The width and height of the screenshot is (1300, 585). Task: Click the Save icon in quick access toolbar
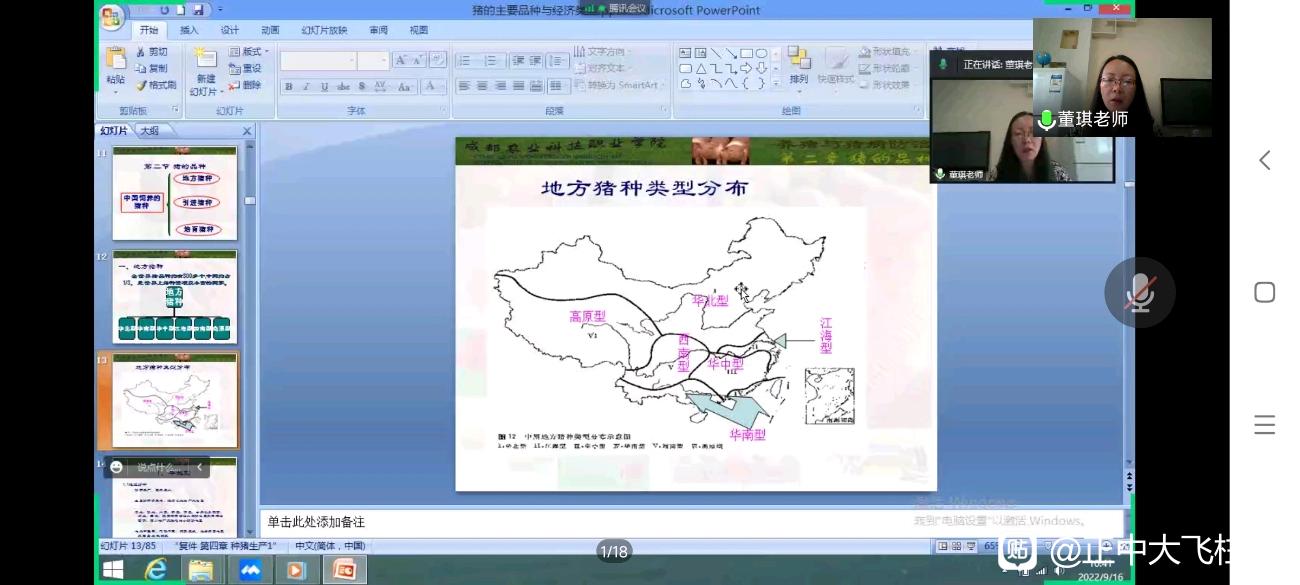point(198,10)
